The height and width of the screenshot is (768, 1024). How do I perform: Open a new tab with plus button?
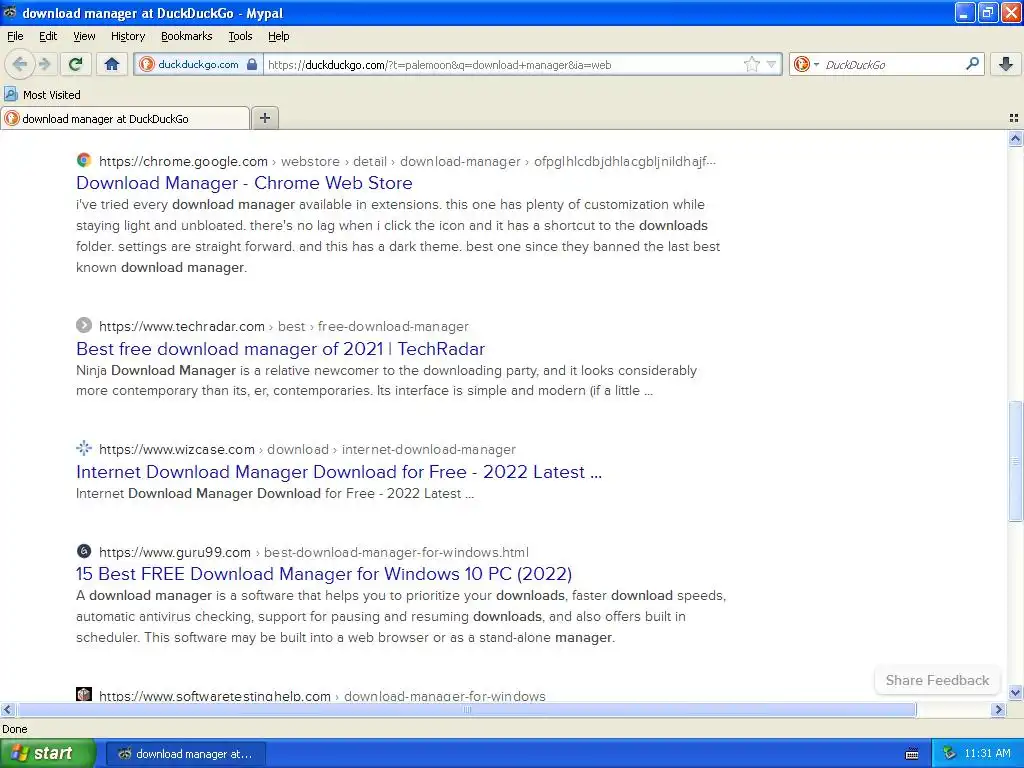pos(264,118)
